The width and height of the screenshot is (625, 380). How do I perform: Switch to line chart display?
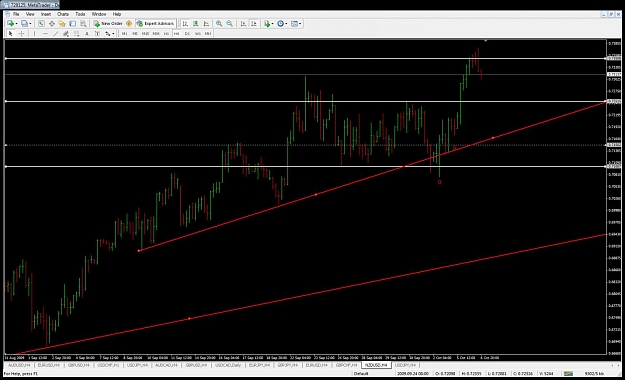(x=206, y=24)
